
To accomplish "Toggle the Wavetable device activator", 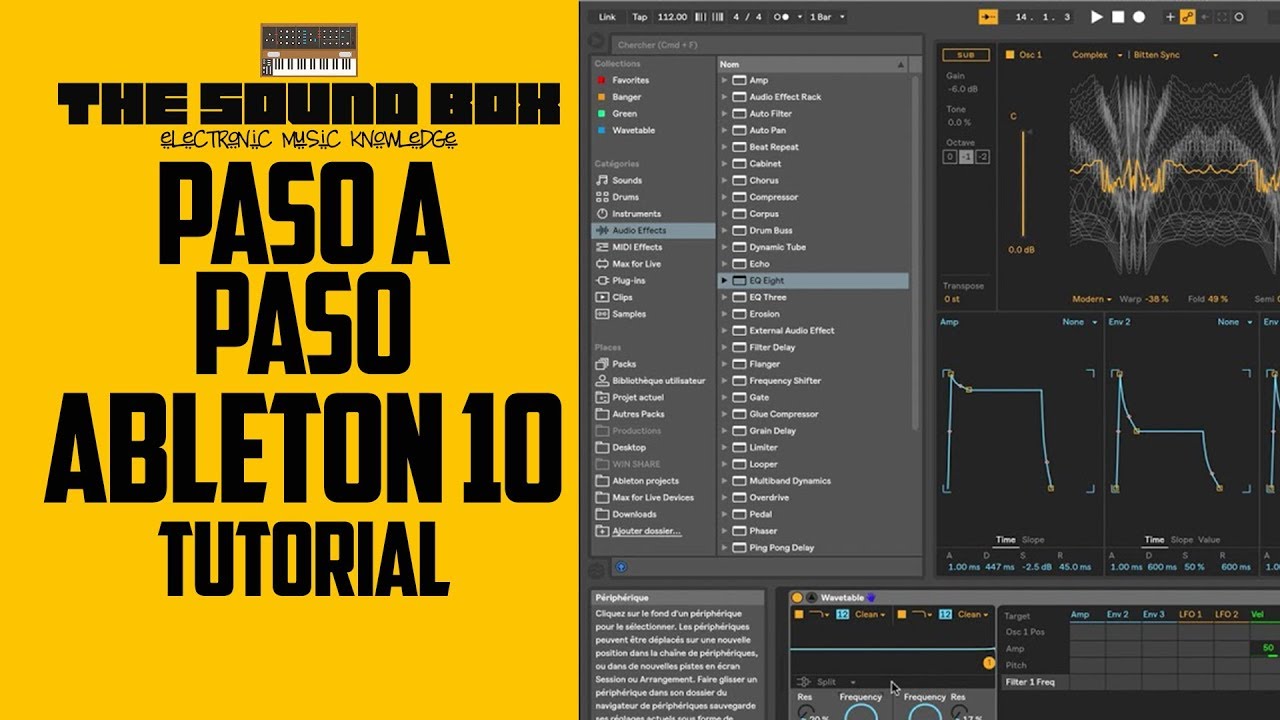I will pyautogui.click(x=797, y=598).
